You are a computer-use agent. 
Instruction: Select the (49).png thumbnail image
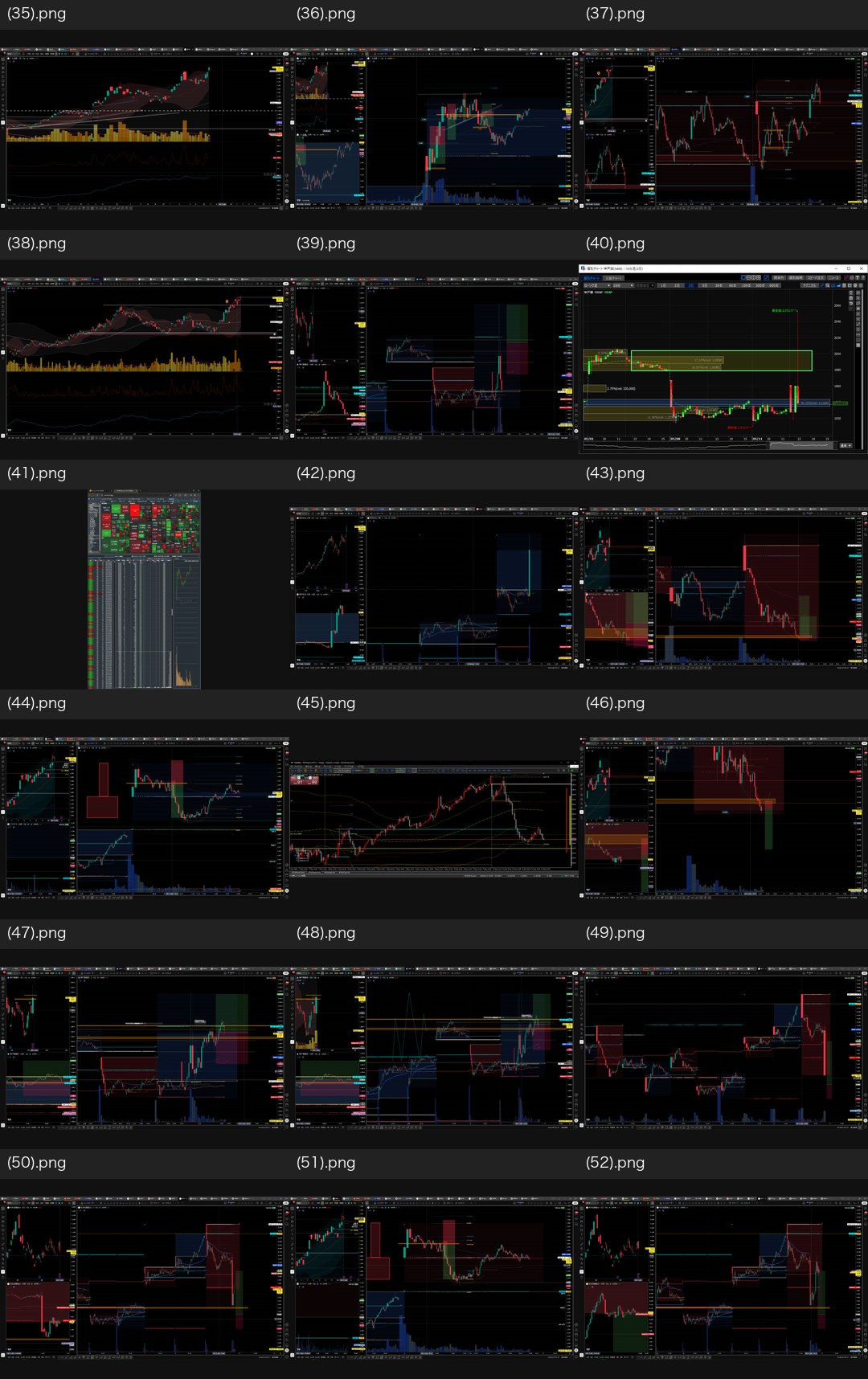pyautogui.click(x=723, y=1048)
